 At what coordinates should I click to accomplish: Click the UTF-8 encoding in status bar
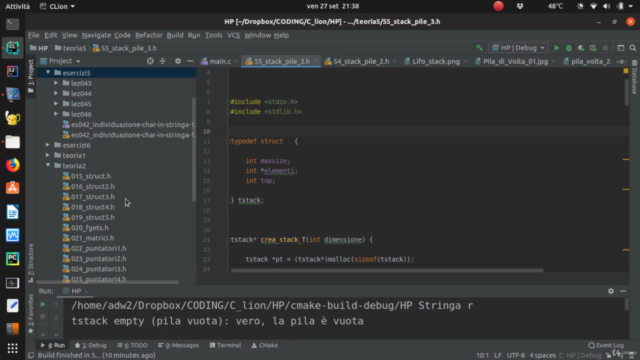click(516, 355)
